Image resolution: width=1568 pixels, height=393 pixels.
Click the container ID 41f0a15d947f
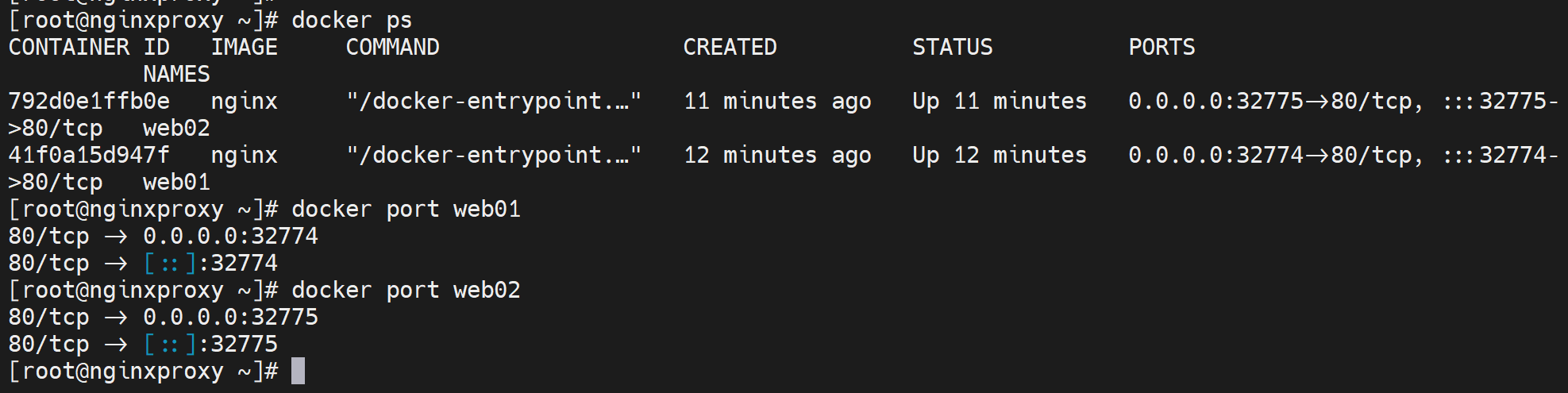pos(89,155)
